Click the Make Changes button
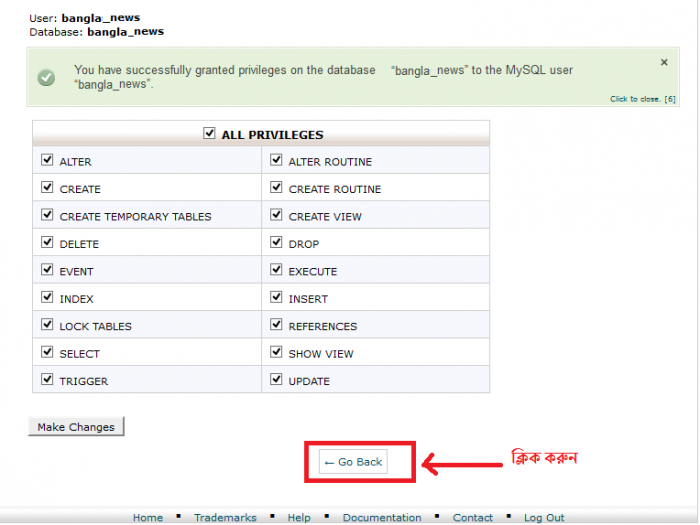This screenshot has width=700, height=525. click(76, 427)
